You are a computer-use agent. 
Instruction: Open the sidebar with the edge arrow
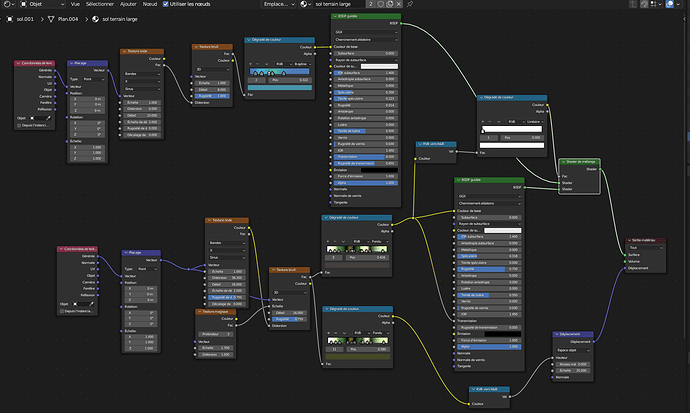coord(685,18)
